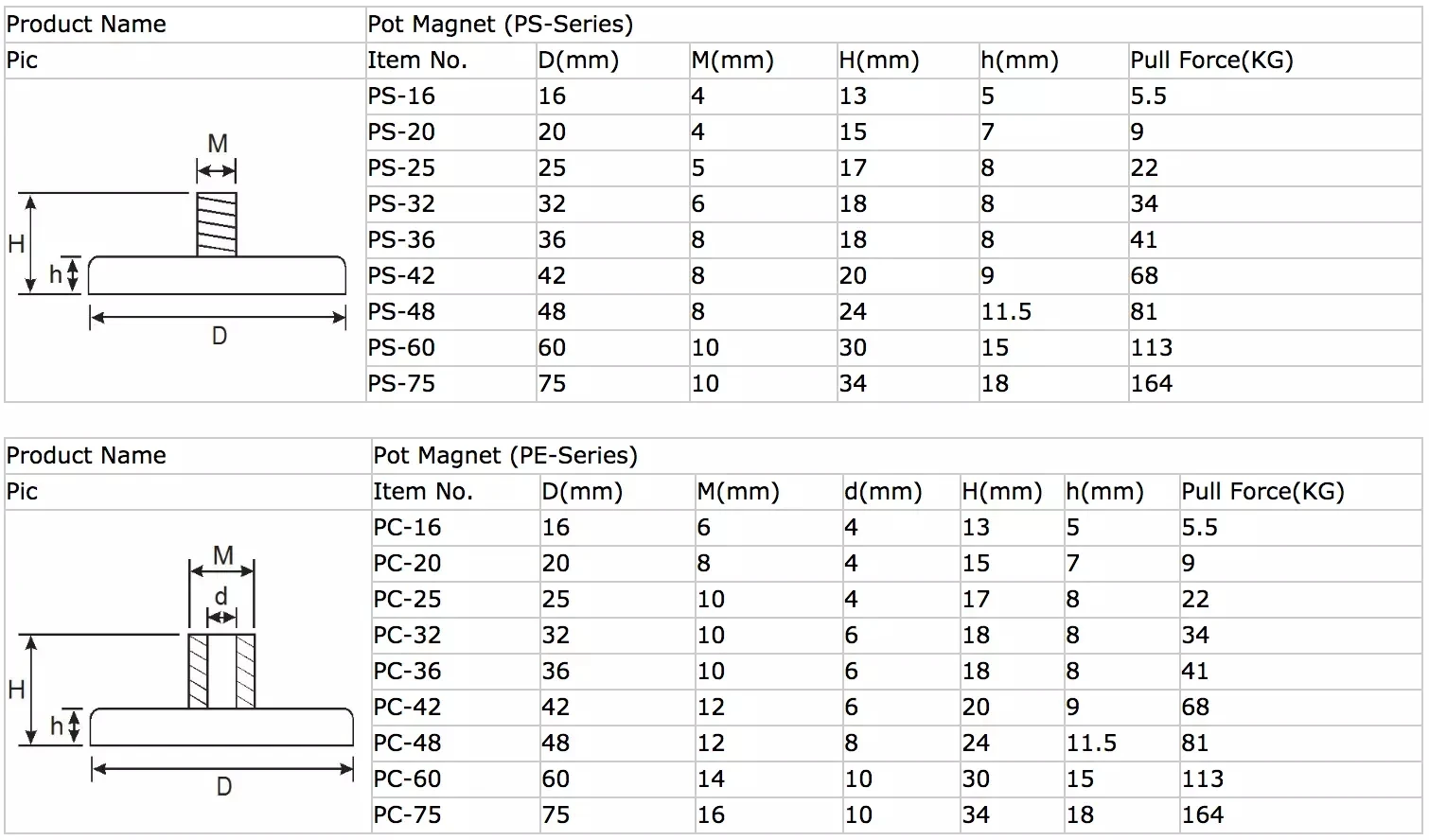Click the PC-42 item number cell

tap(407, 708)
